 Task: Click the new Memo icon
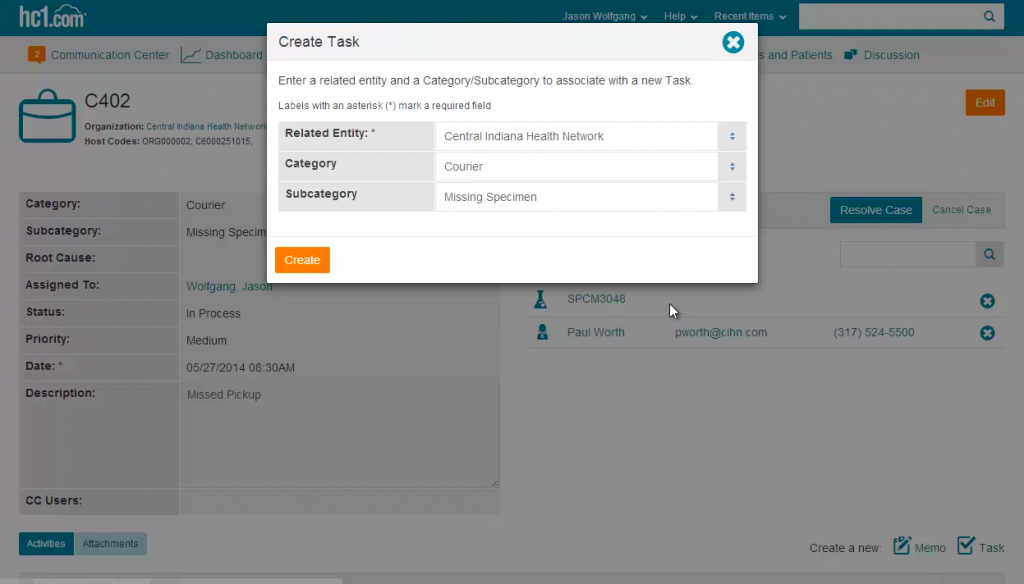click(902, 546)
